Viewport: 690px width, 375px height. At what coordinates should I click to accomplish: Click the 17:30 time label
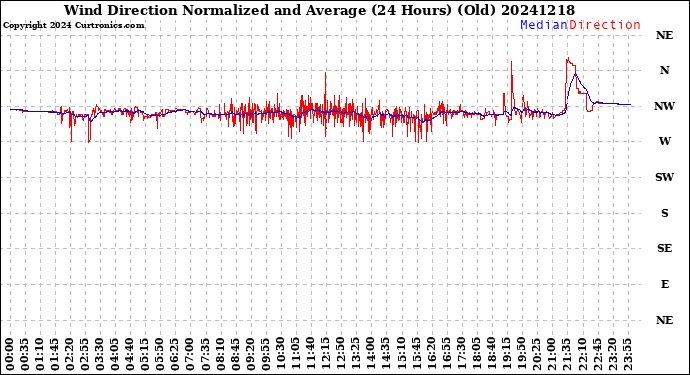[x=461, y=355]
